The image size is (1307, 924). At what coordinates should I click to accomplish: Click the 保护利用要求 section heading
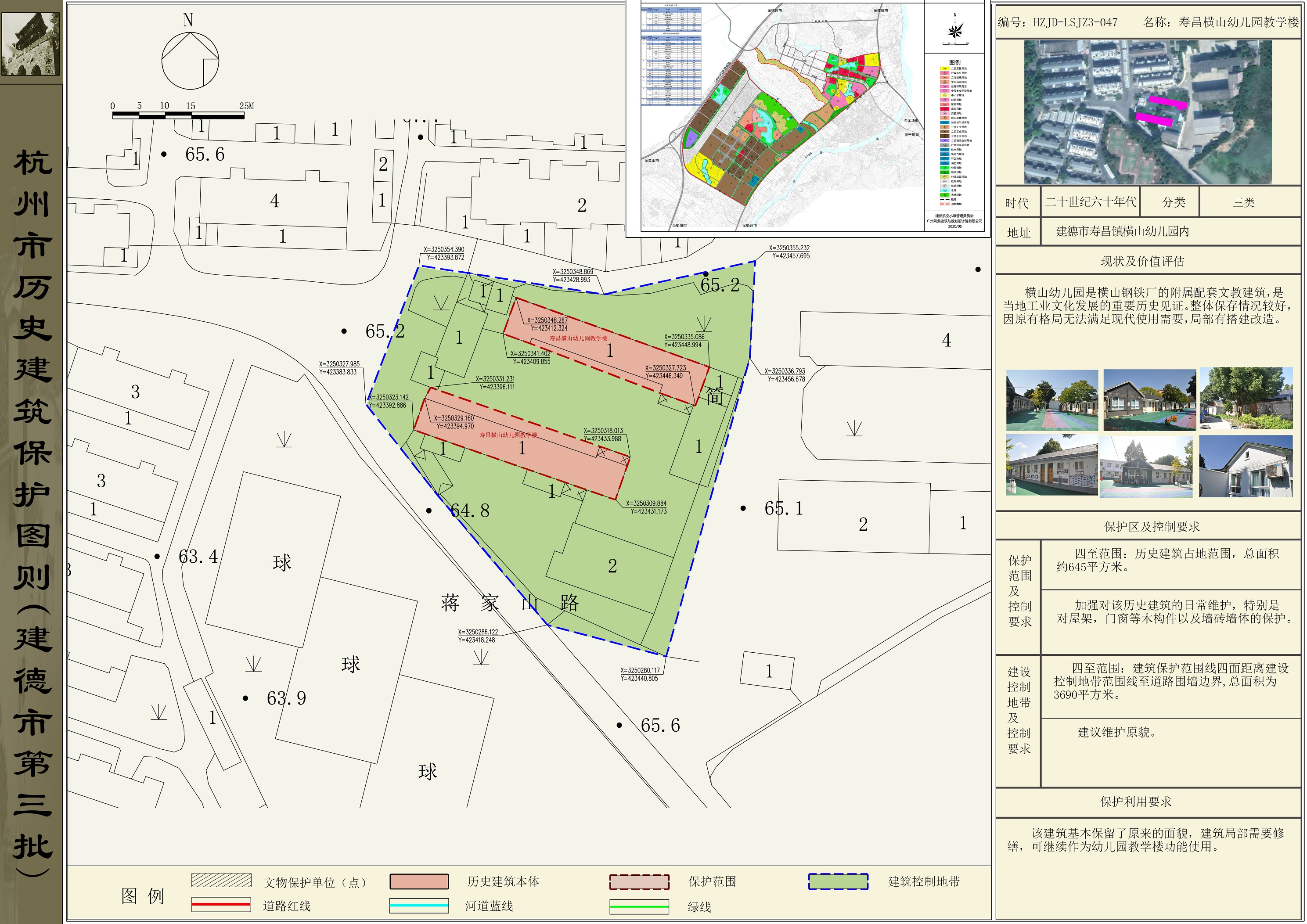(1136, 802)
